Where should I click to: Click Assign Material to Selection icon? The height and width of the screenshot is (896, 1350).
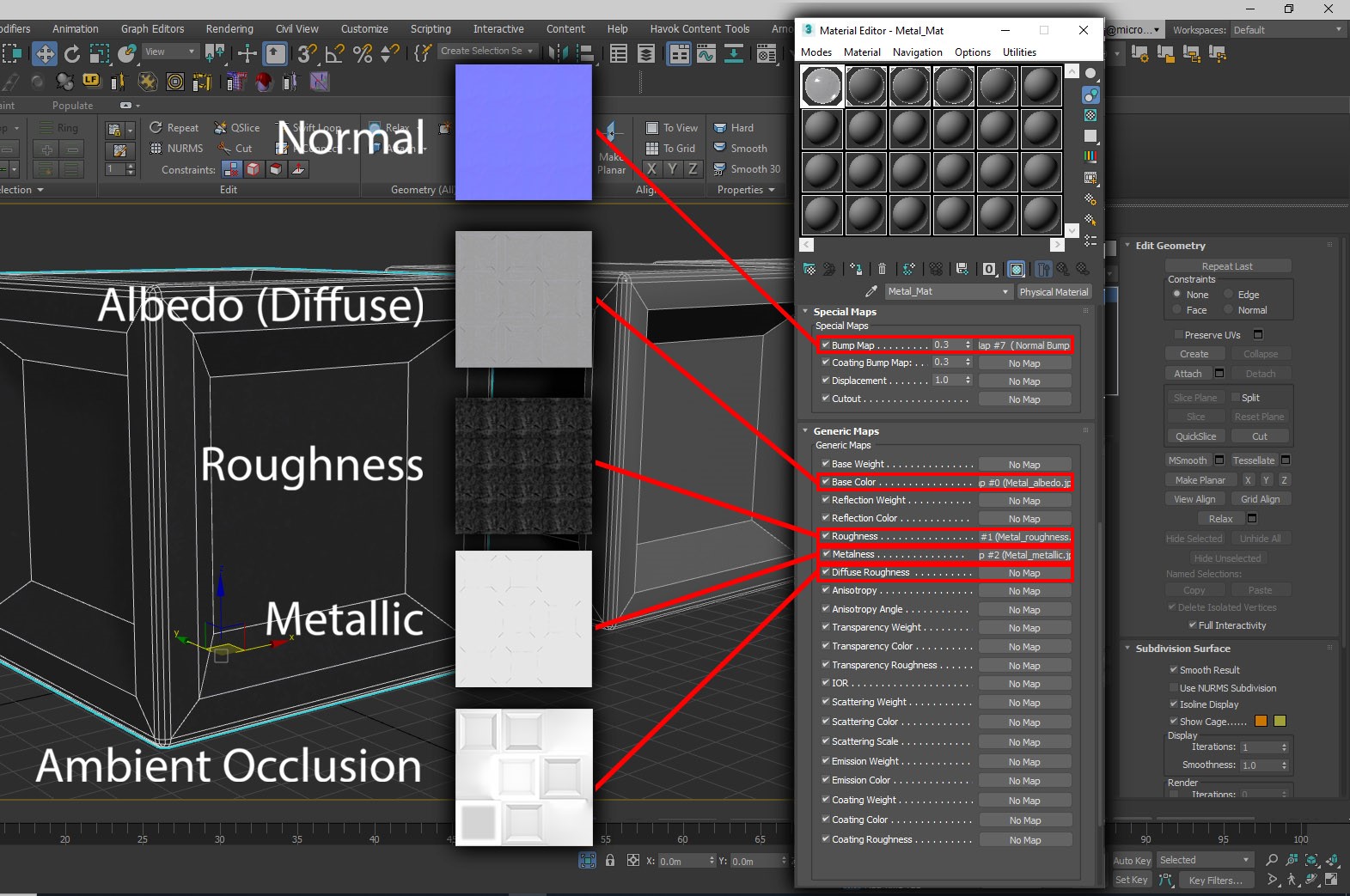(856, 269)
